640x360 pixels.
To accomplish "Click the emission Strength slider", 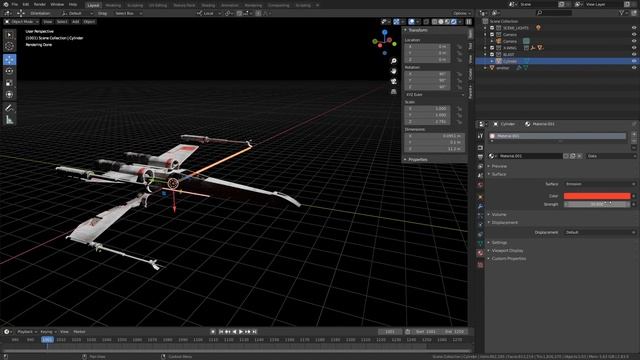I will (597, 204).
